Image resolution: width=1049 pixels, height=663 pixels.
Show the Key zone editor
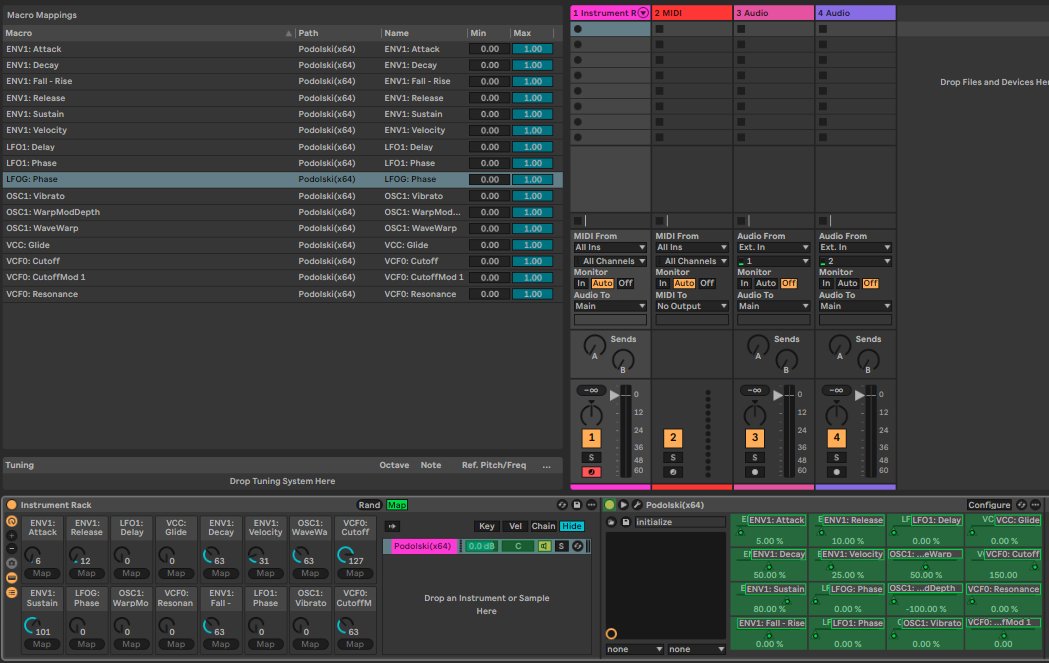point(486,527)
